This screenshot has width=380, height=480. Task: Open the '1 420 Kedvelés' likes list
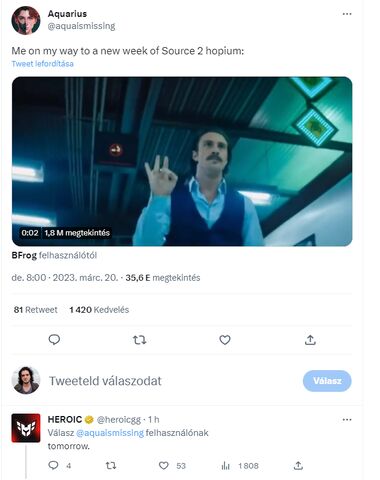99,310
